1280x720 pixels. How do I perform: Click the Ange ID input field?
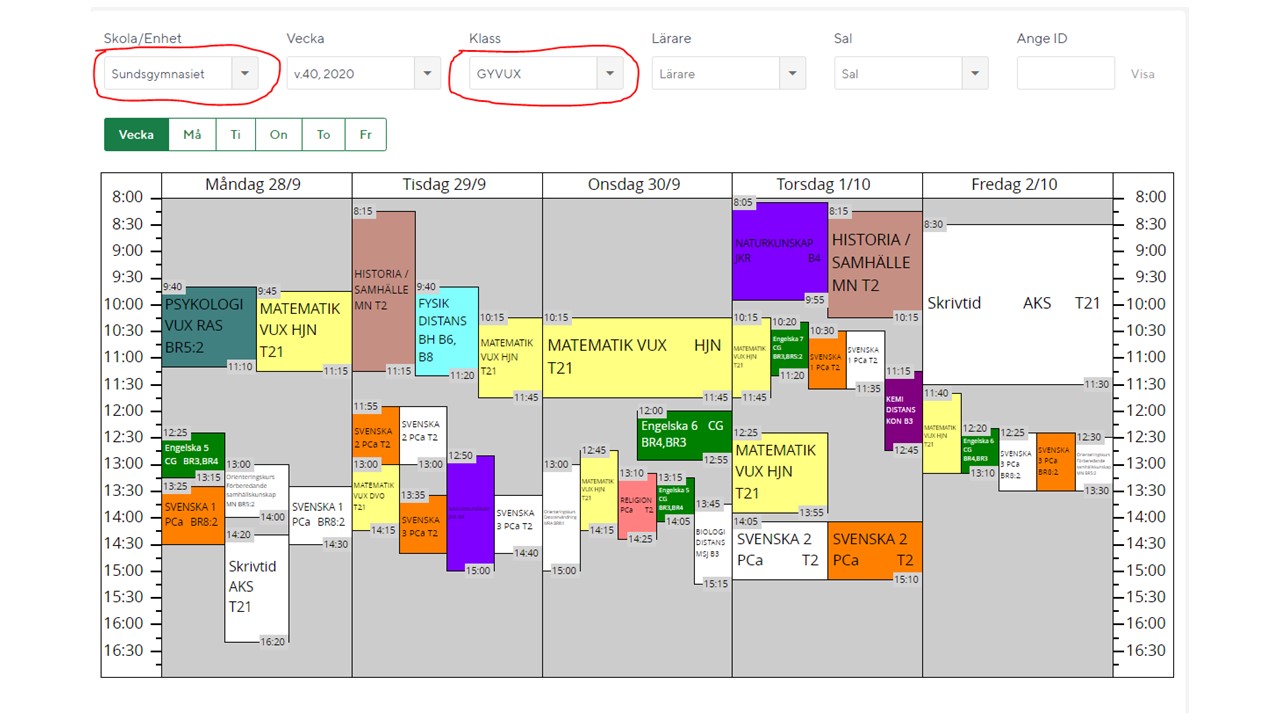point(1066,73)
